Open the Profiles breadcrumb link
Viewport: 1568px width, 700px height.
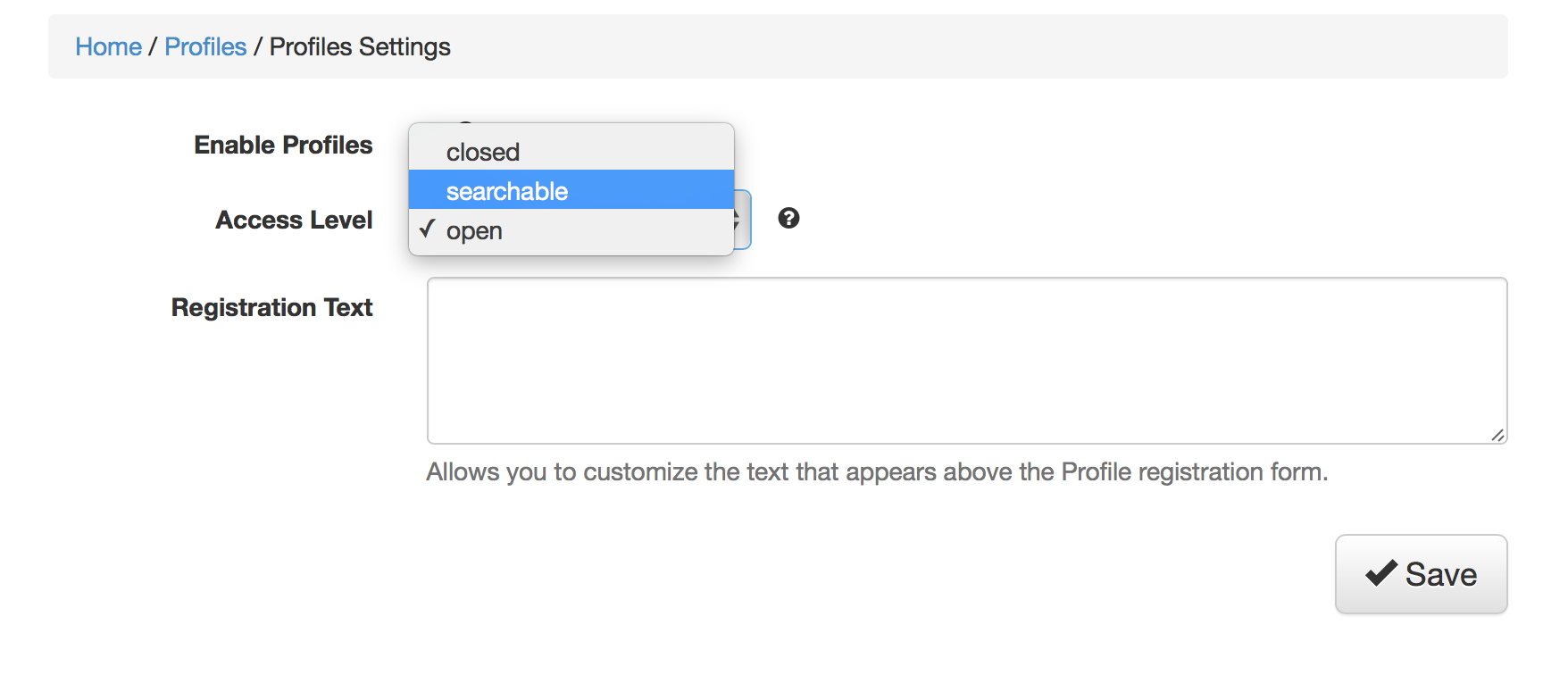click(x=205, y=46)
